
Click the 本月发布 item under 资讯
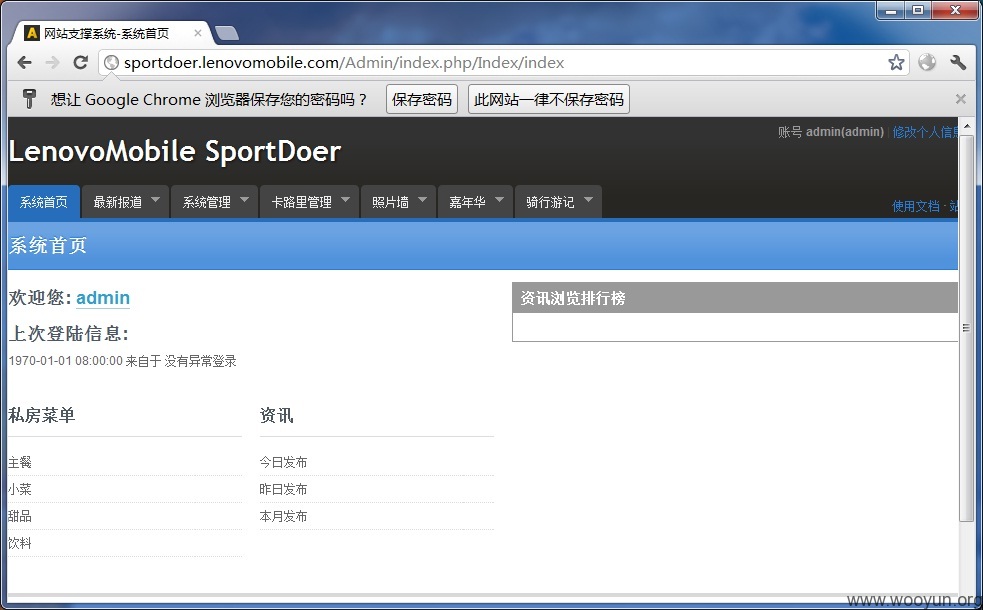(283, 516)
